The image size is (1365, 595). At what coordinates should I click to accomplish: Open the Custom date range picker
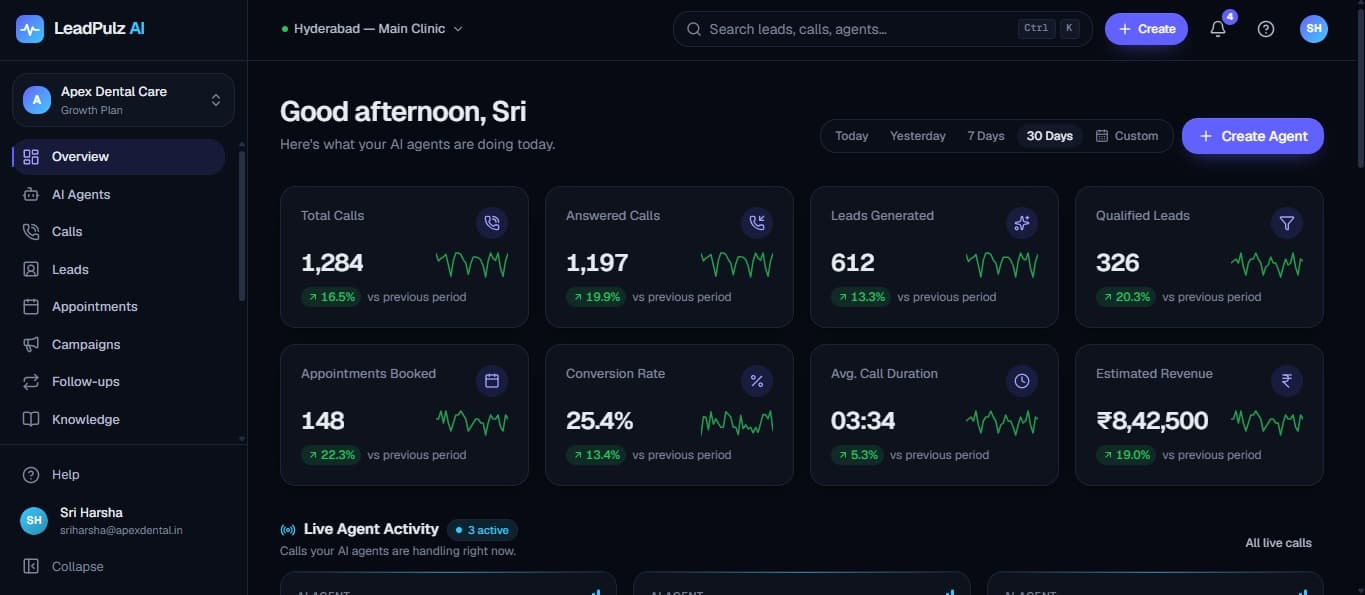(x=1127, y=136)
